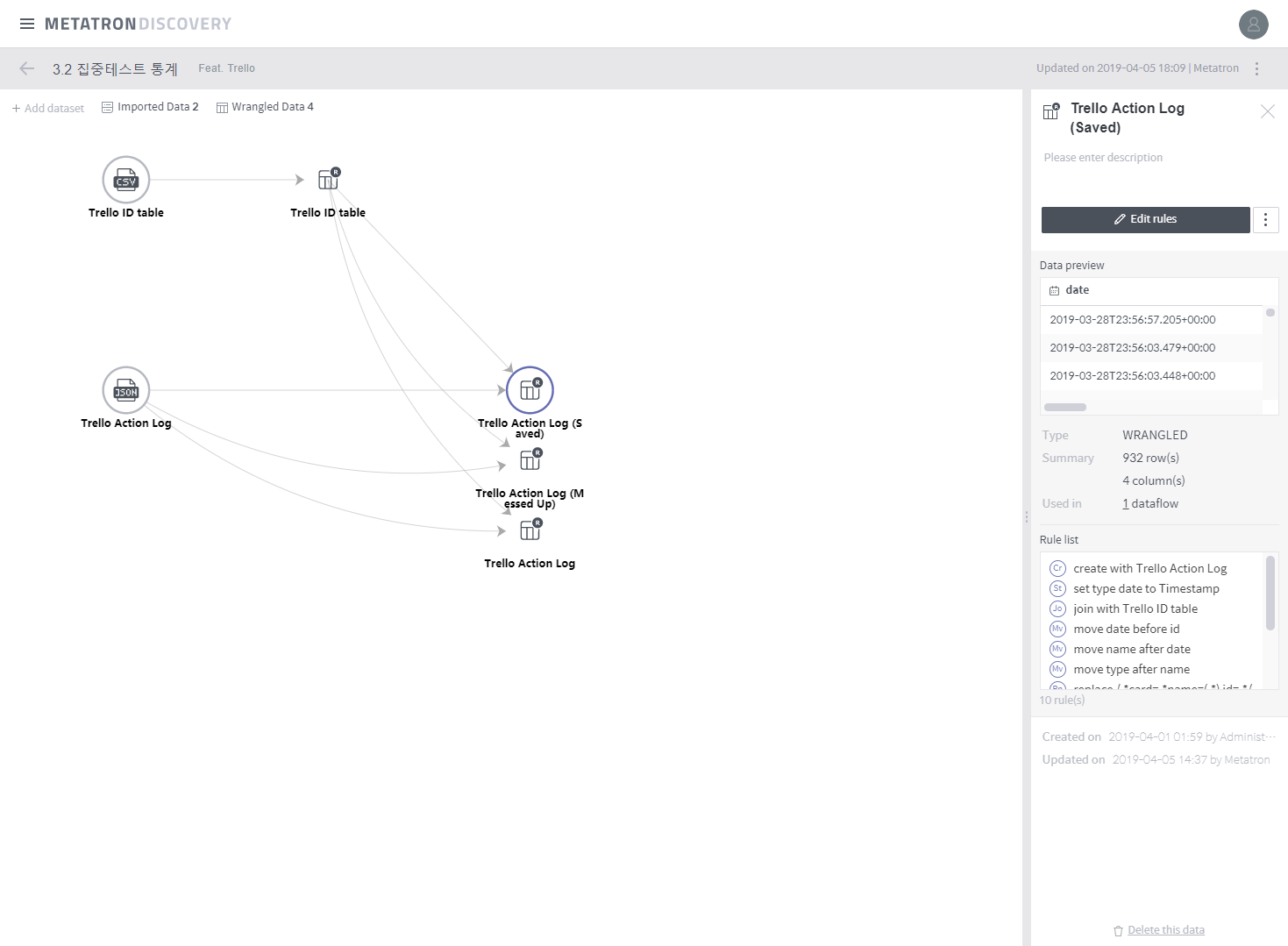Click the WRANGLED type value
The height and width of the screenshot is (946, 1288).
pyautogui.click(x=1155, y=435)
